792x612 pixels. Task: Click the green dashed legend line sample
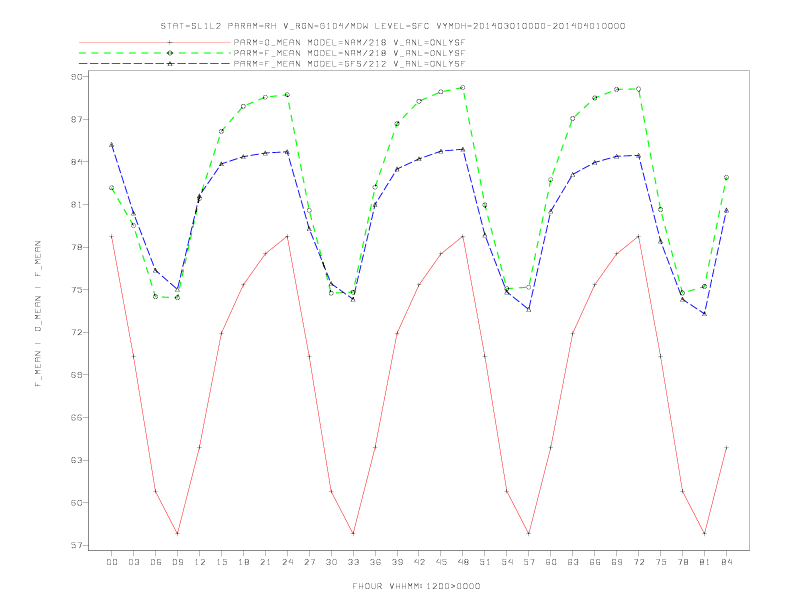coord(155,53)
